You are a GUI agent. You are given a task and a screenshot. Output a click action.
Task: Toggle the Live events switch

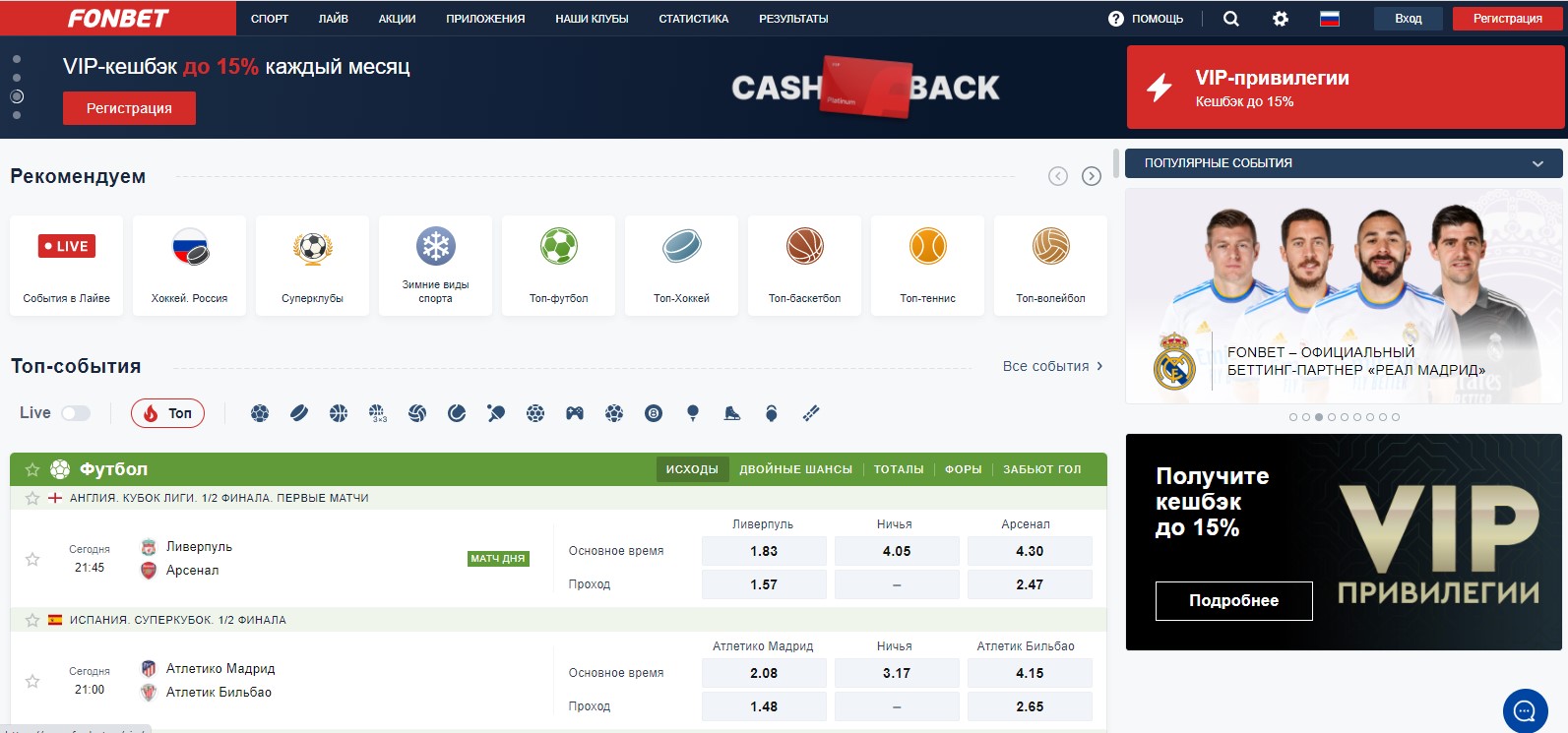(x=76, y=413)
